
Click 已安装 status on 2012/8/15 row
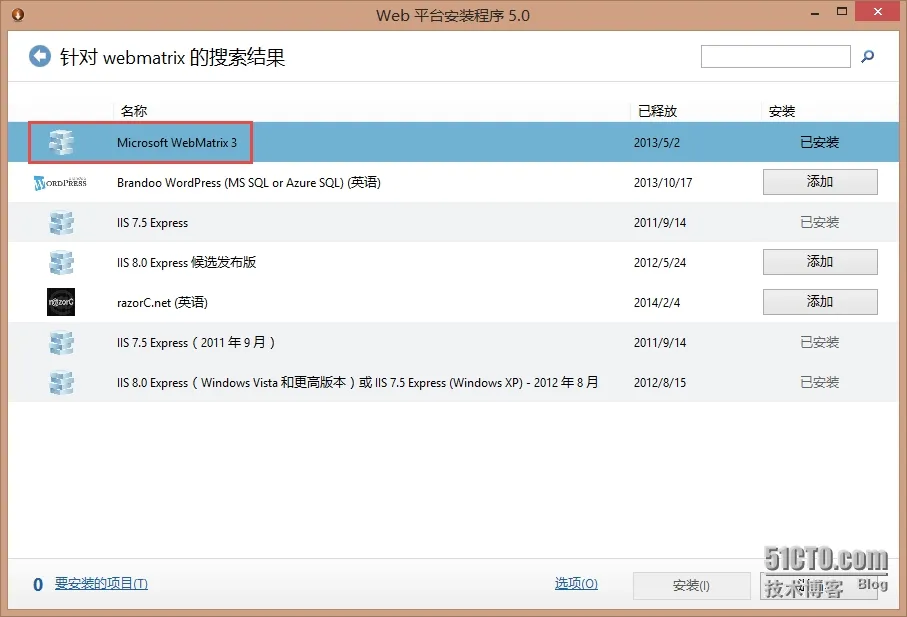pyautogui.click(x=819, y=382)
